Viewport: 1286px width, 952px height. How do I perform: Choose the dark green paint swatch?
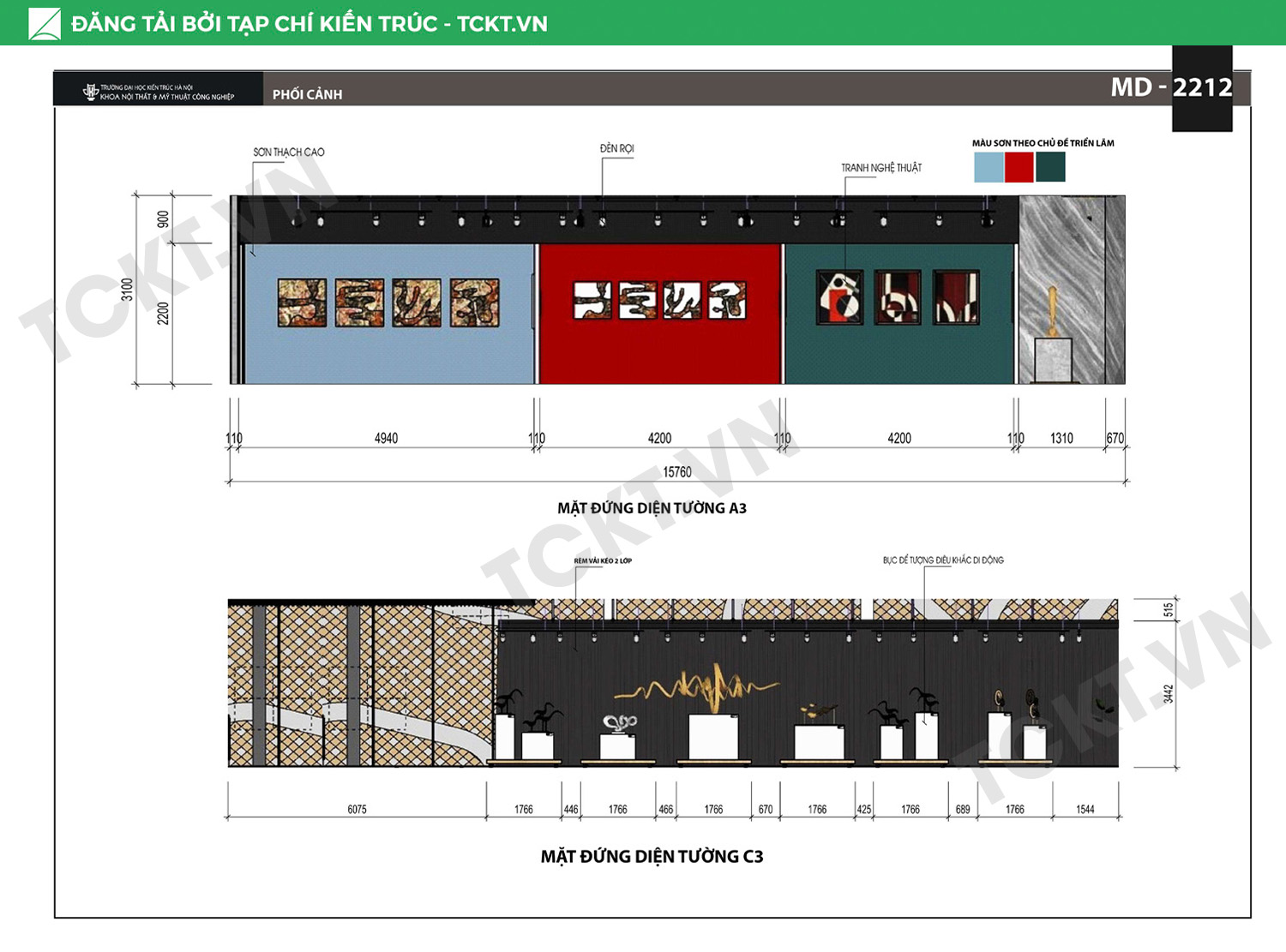point(1050,167)
